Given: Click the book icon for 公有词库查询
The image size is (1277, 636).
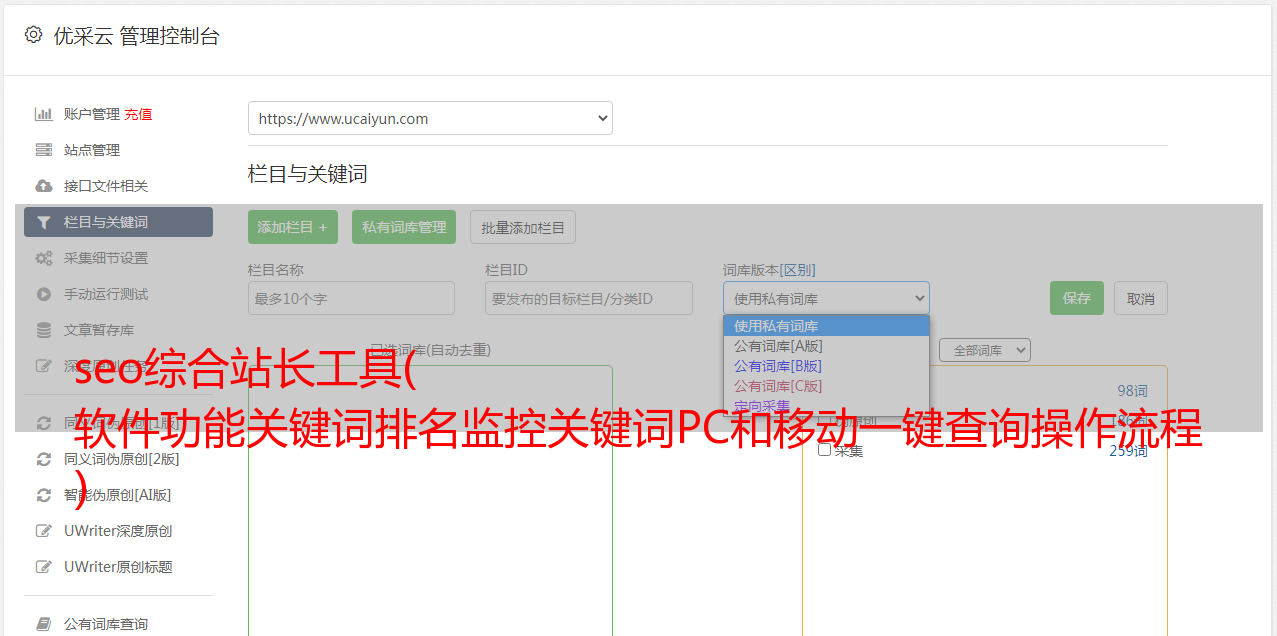Looking at the screenshot, I should coord(43,624).
